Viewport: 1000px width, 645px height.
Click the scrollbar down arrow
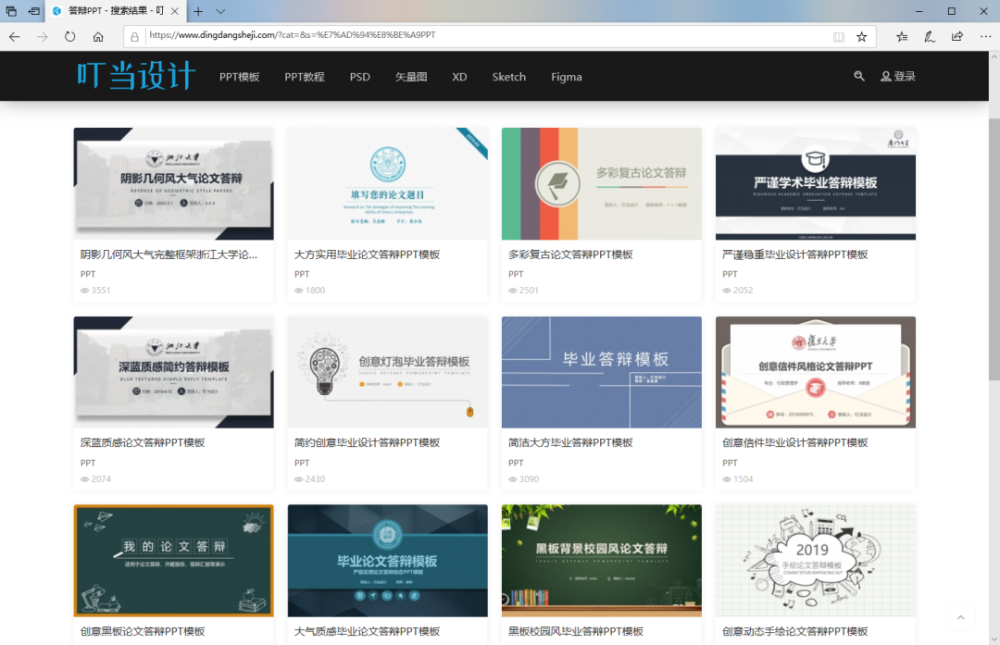tap(994, 639)
